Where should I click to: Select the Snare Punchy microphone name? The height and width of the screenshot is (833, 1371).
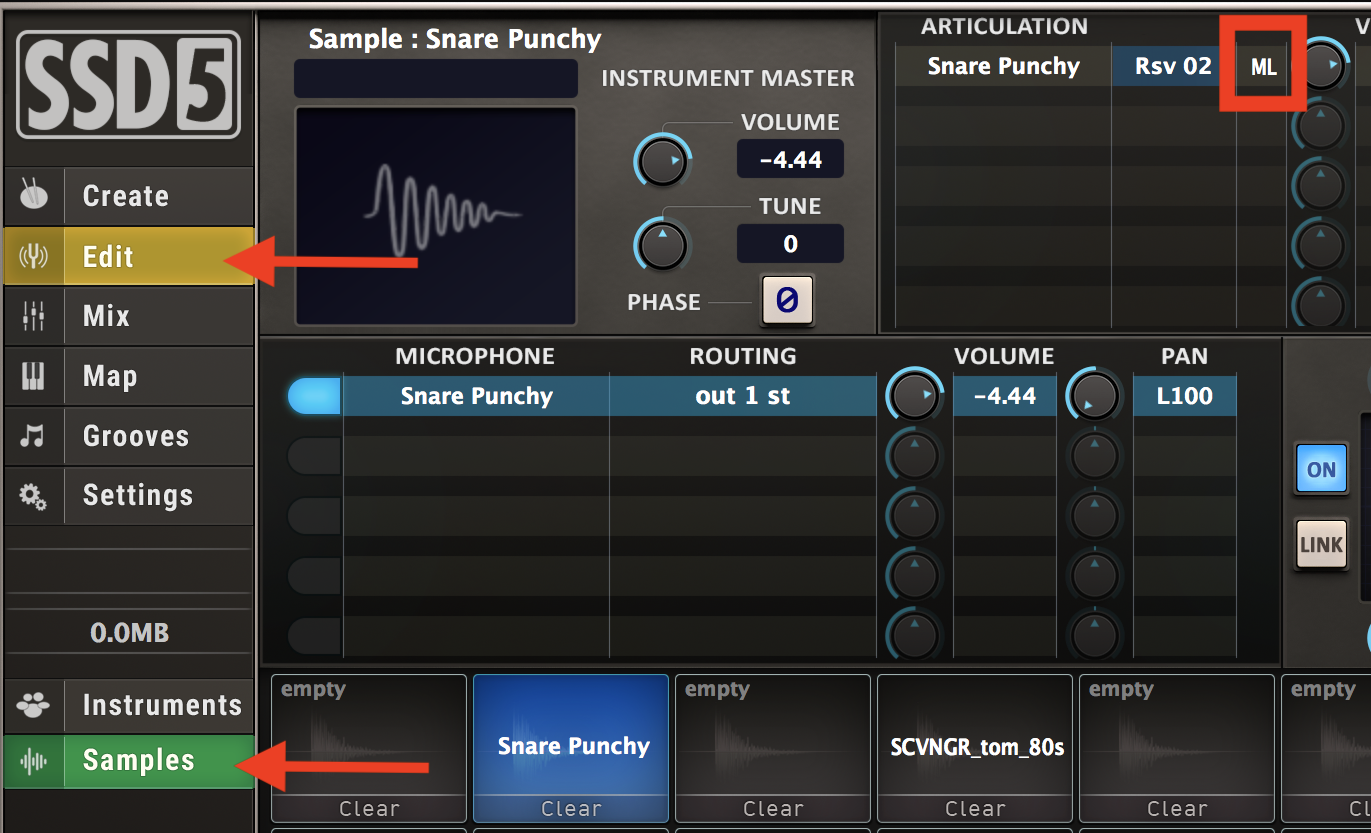476,396
